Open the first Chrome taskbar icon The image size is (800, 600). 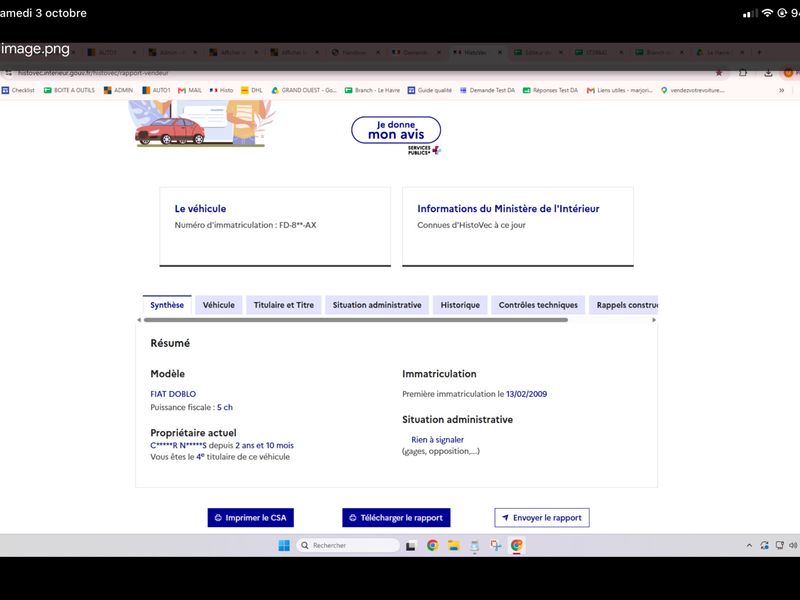(x=433, y=545)
